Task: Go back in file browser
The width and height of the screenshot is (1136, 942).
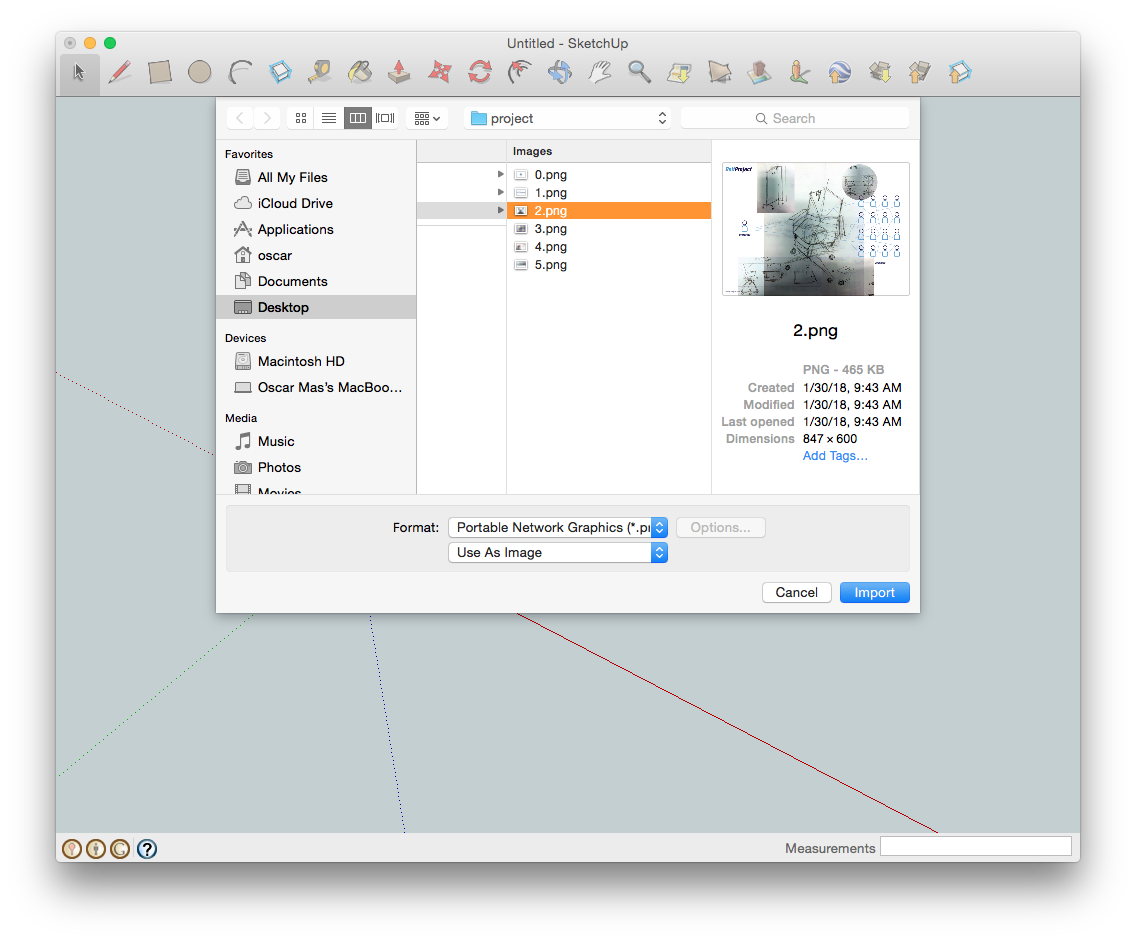Action: point(240,118)
